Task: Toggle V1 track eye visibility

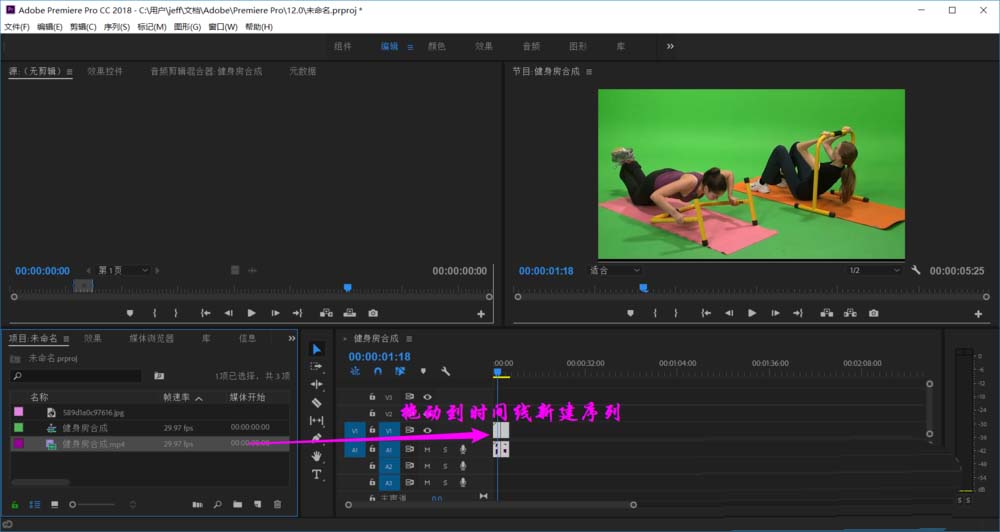Action: tap(427, 431)
